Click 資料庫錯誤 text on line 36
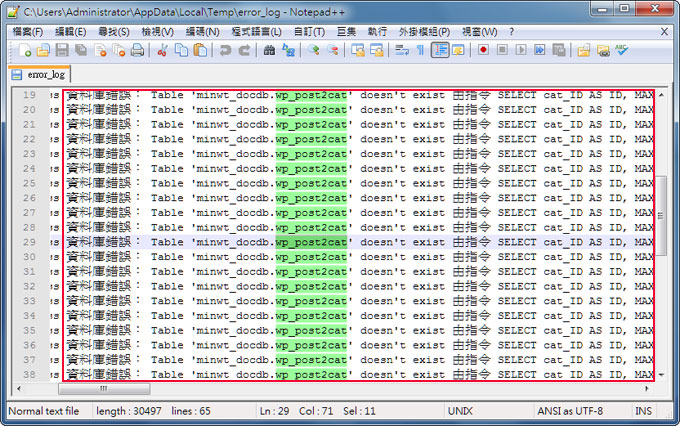The width and height of the screenshot is (680, 426). (x=99, y=345)
